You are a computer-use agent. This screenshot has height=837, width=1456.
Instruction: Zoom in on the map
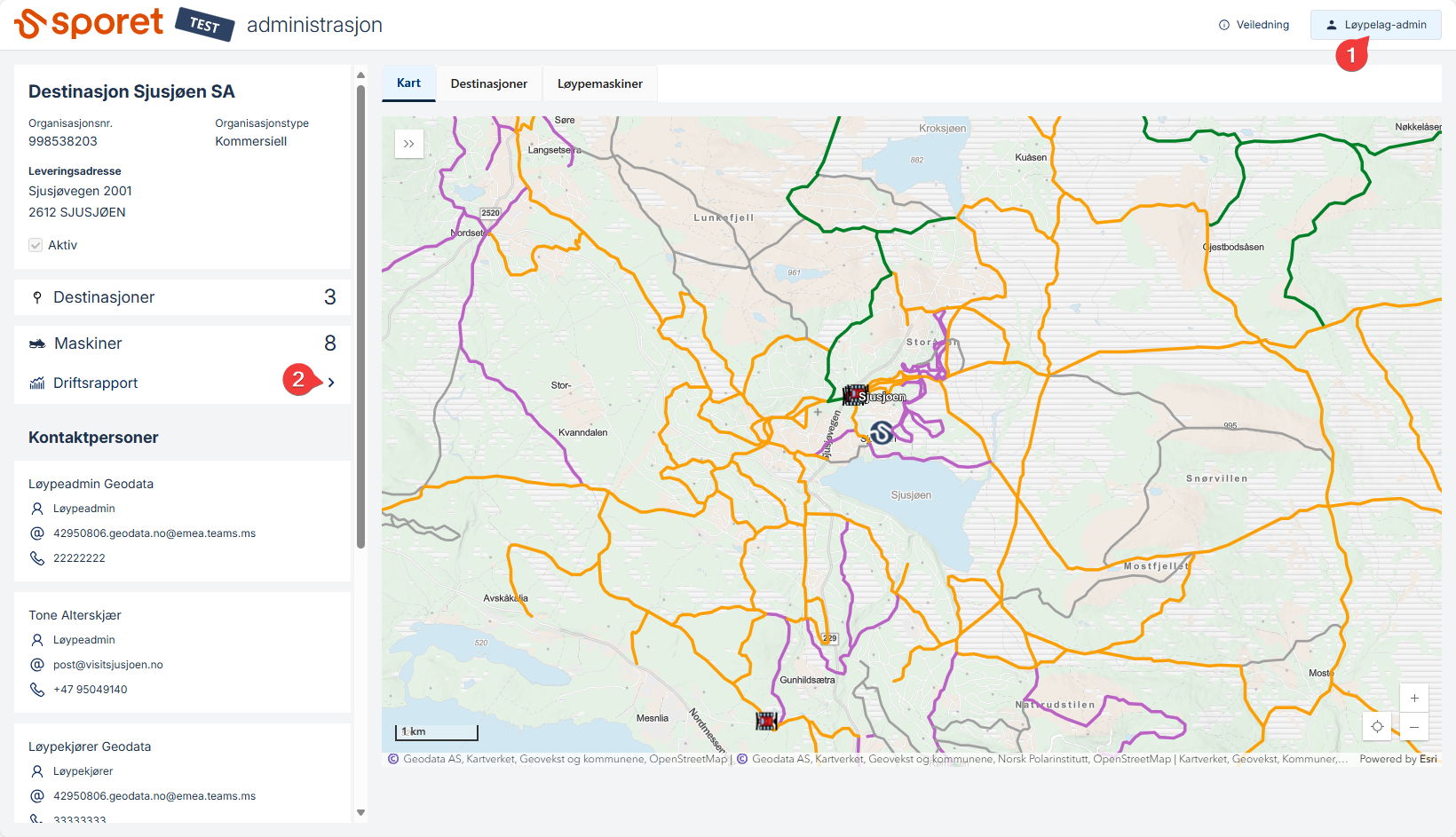pyautogui.click(x=1414, y=698)
